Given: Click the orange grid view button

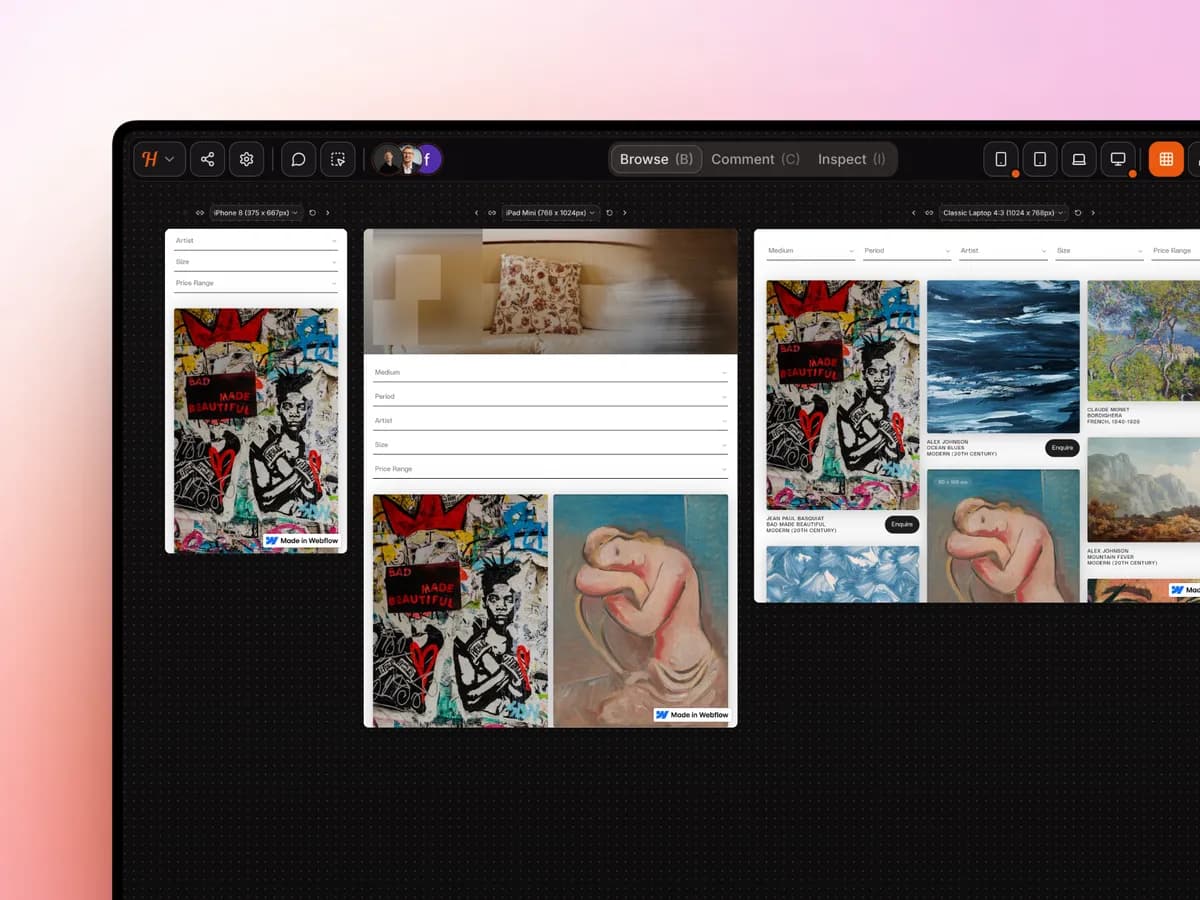Looking at the screenshot, I should [x=1166, y=159].
